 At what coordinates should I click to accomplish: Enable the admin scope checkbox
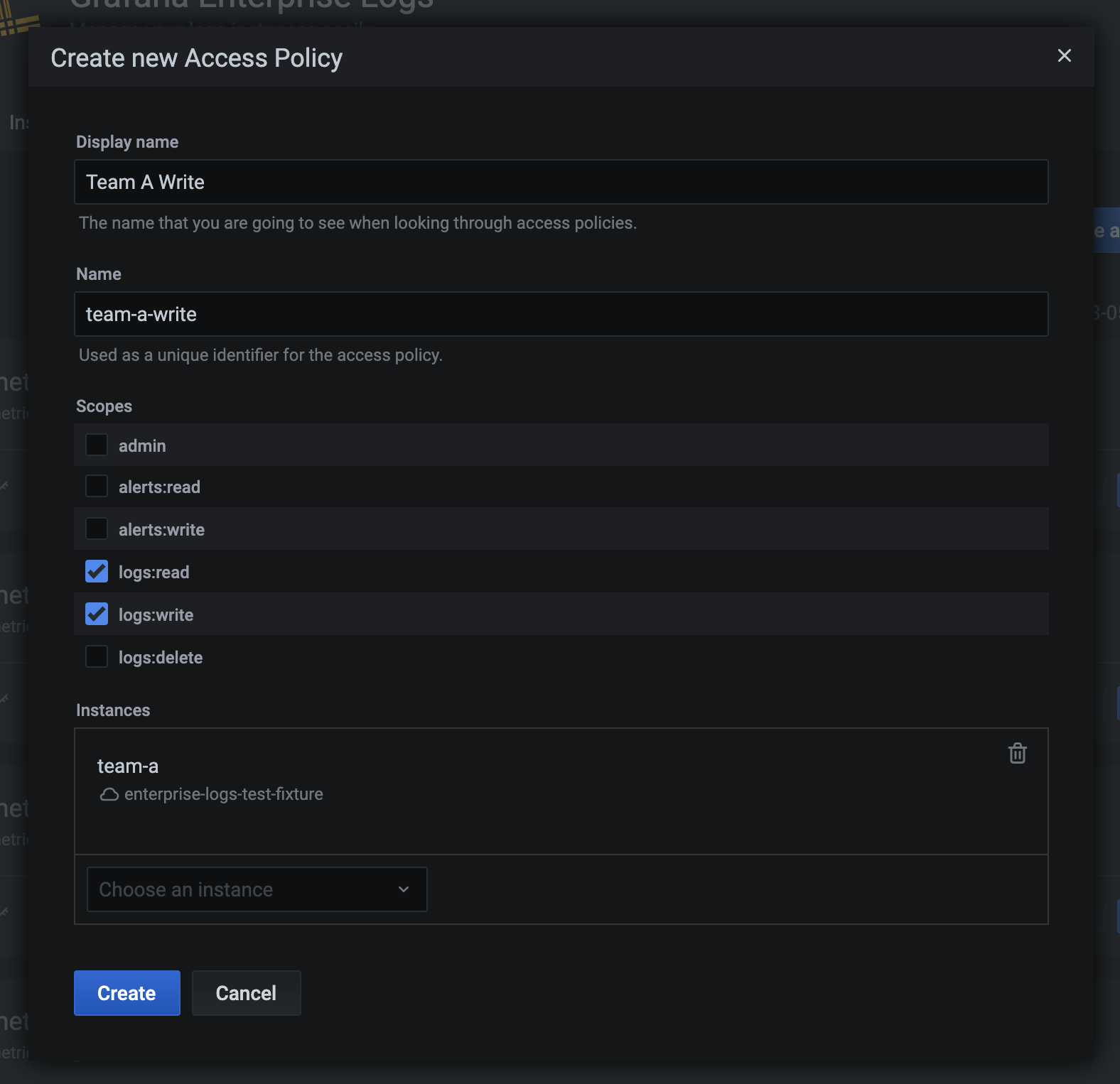coord(97,445)
